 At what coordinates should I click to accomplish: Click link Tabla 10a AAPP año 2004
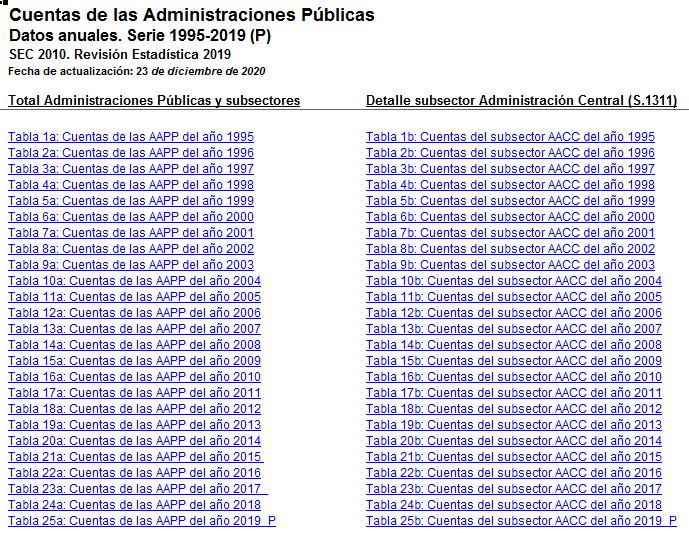(134, 281)
